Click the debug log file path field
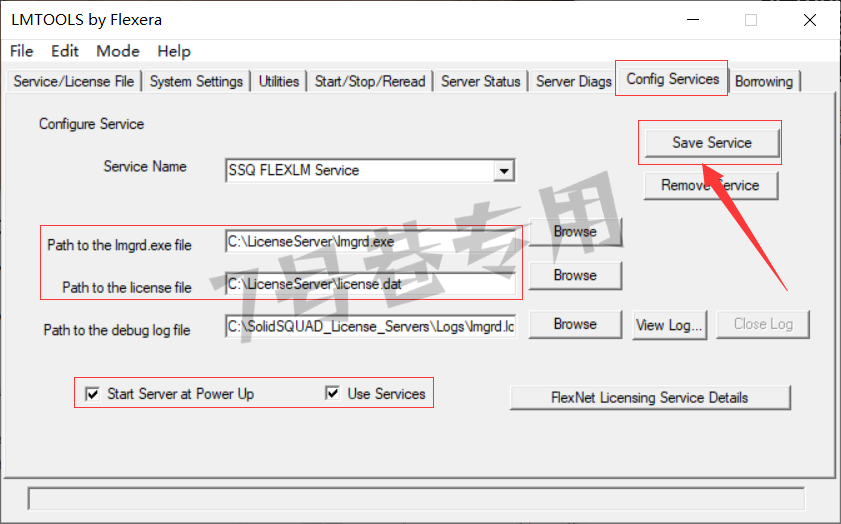 pos(371,327)
